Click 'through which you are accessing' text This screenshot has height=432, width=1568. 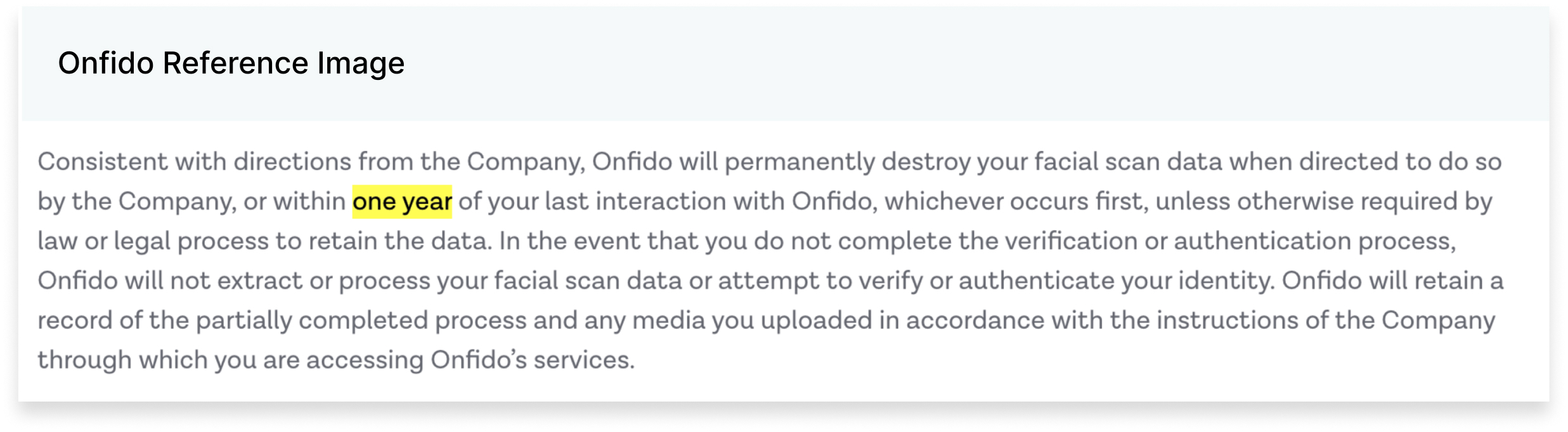231,360
